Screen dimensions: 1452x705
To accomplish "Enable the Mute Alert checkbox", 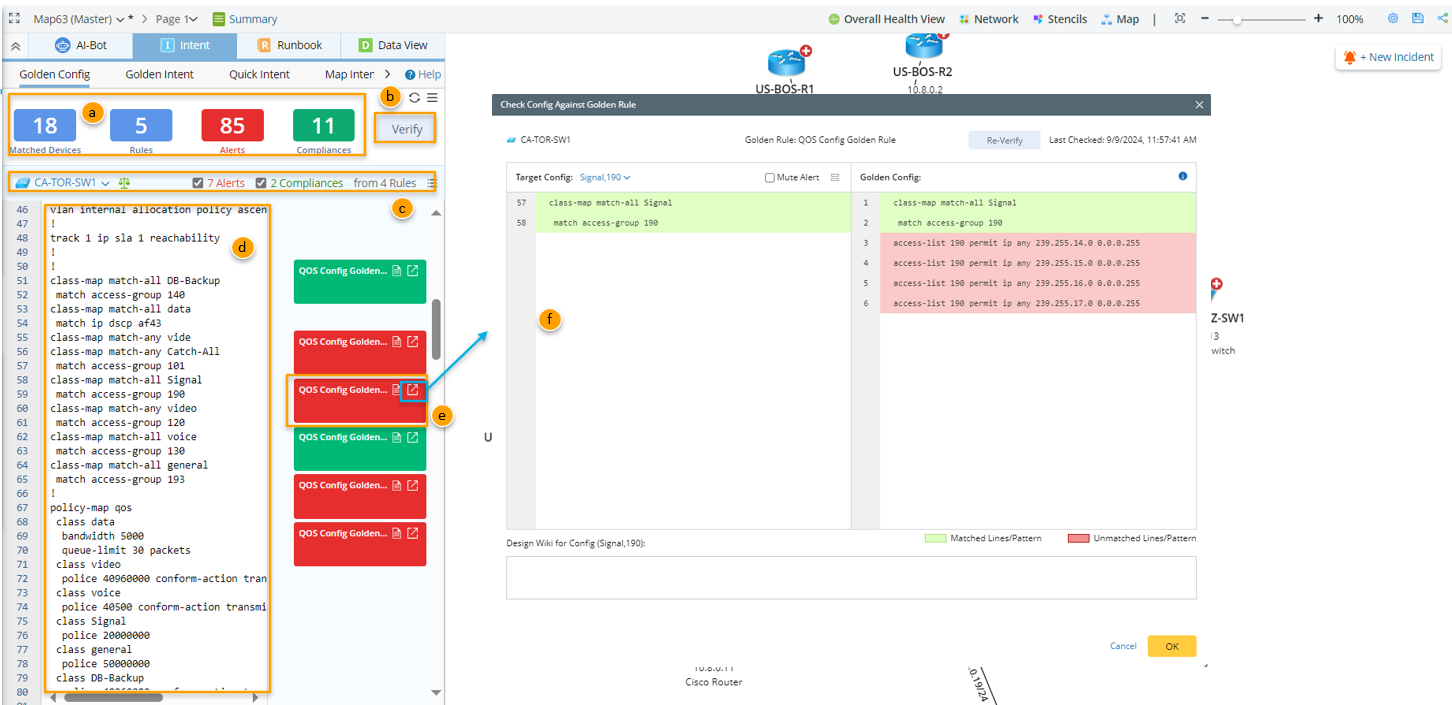I will [x=770, y=177].
